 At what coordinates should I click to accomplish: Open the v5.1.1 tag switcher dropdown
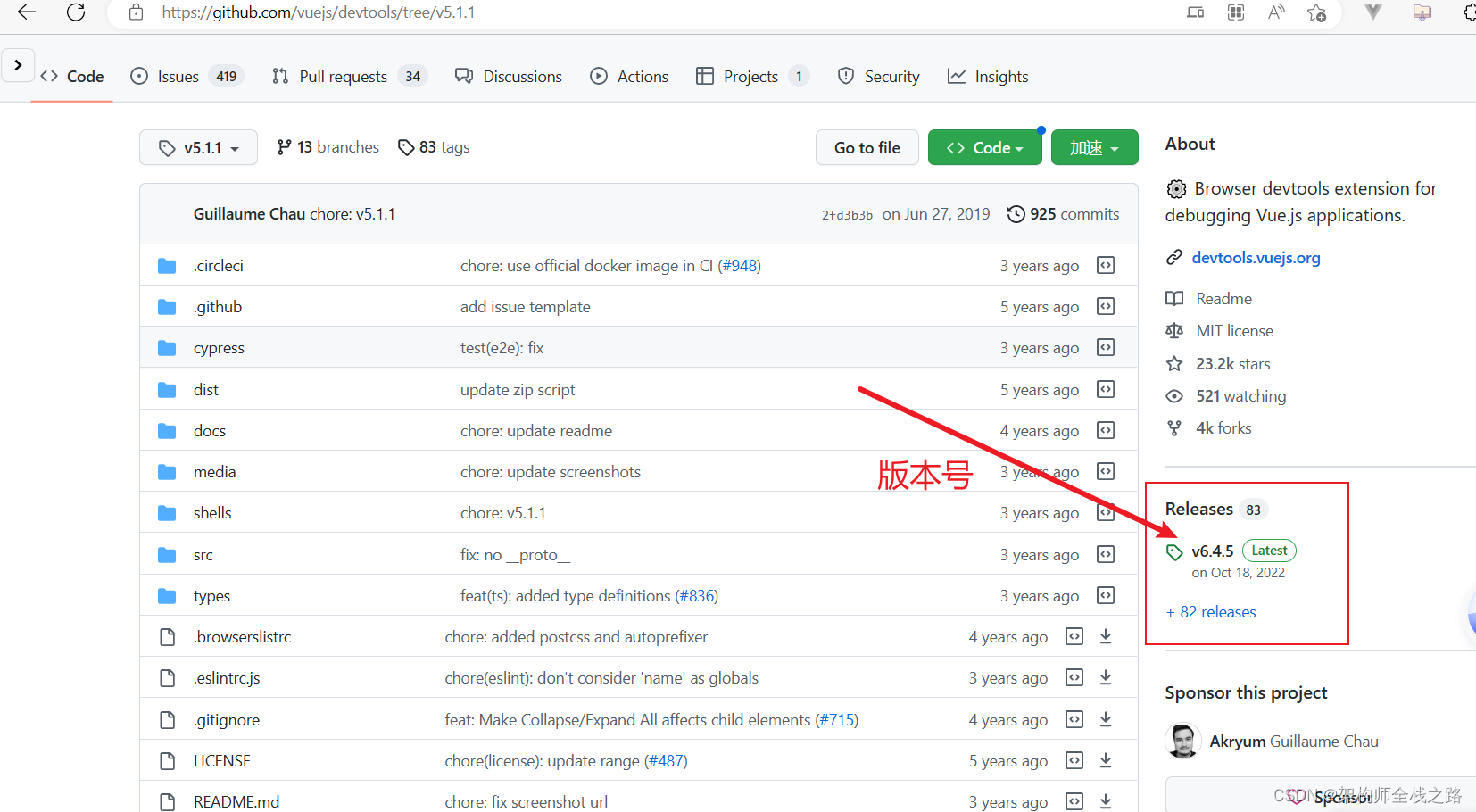click(x=198, y=147)
